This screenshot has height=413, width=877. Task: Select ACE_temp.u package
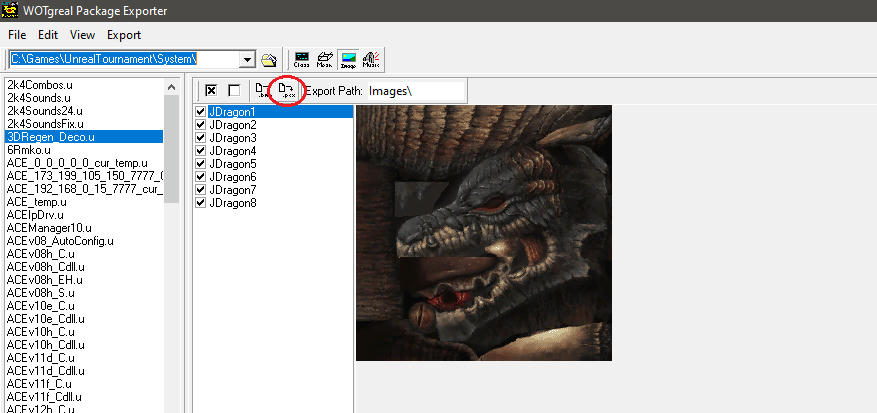pos(37,202)
